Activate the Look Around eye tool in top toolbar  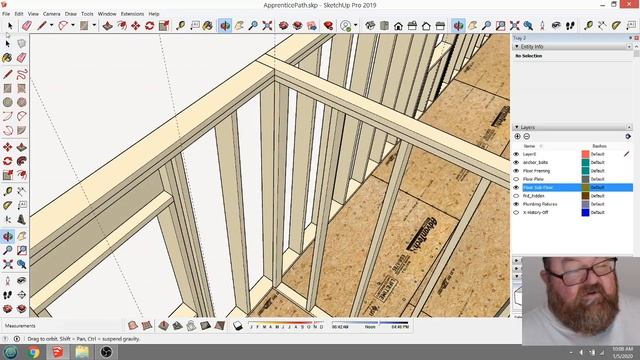click(x=556, y=26)
